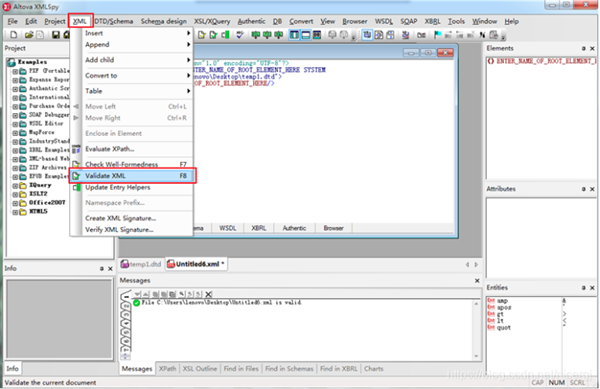The height and width of the screenshot is (389, 600).
Task: Click the Evaluate XPath menu icon
Action: [x=76, y=149]
